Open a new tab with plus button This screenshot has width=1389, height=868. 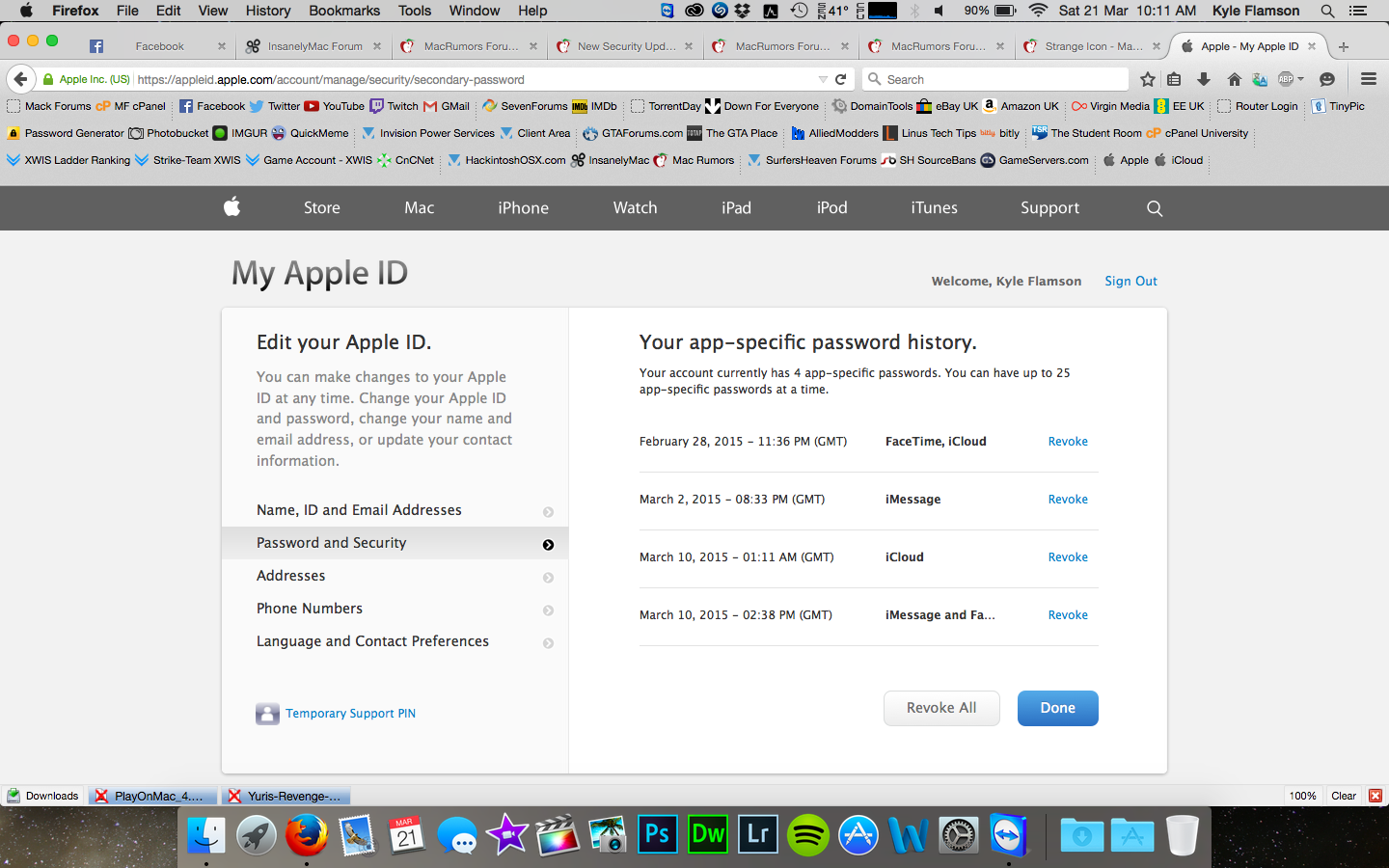(x=1344, y=46)
